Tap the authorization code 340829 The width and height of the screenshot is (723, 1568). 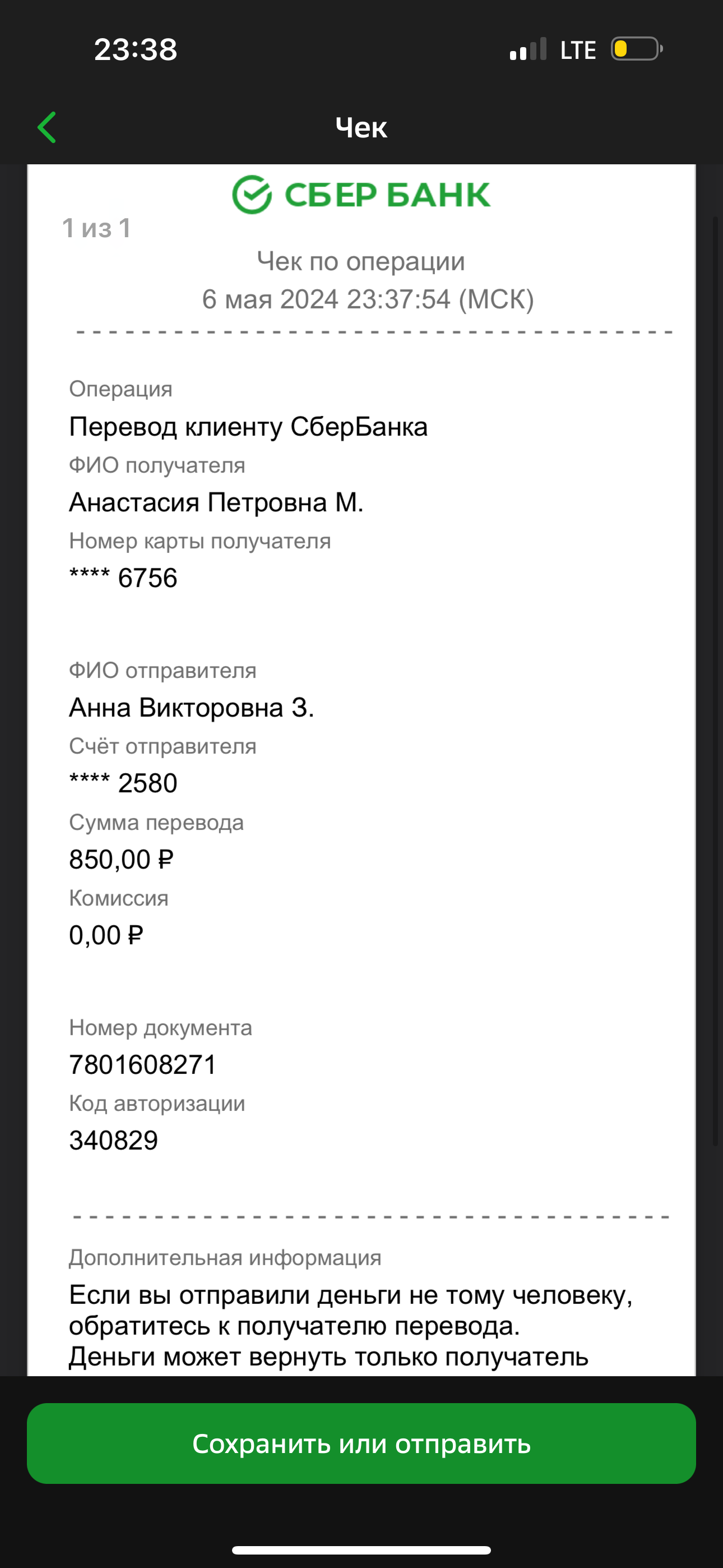coord(113,1140)
